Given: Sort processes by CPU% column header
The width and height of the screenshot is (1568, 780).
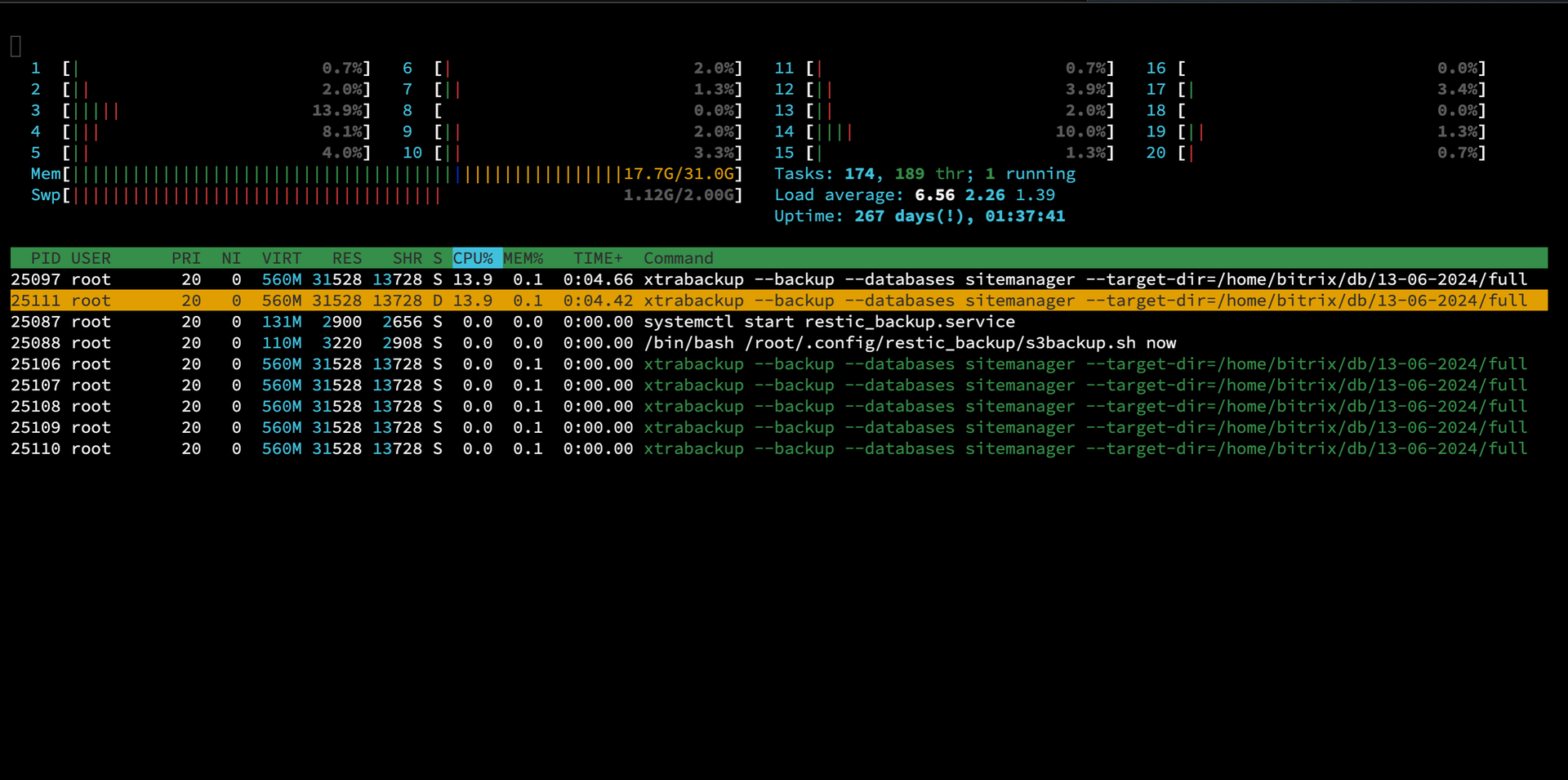Looking at the screenshot, I should [473, 258].
